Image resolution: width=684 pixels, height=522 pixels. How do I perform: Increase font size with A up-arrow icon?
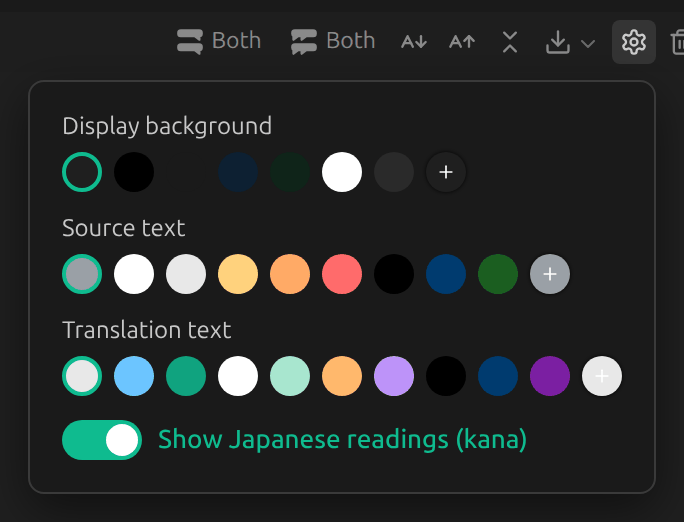click(462, 42)
